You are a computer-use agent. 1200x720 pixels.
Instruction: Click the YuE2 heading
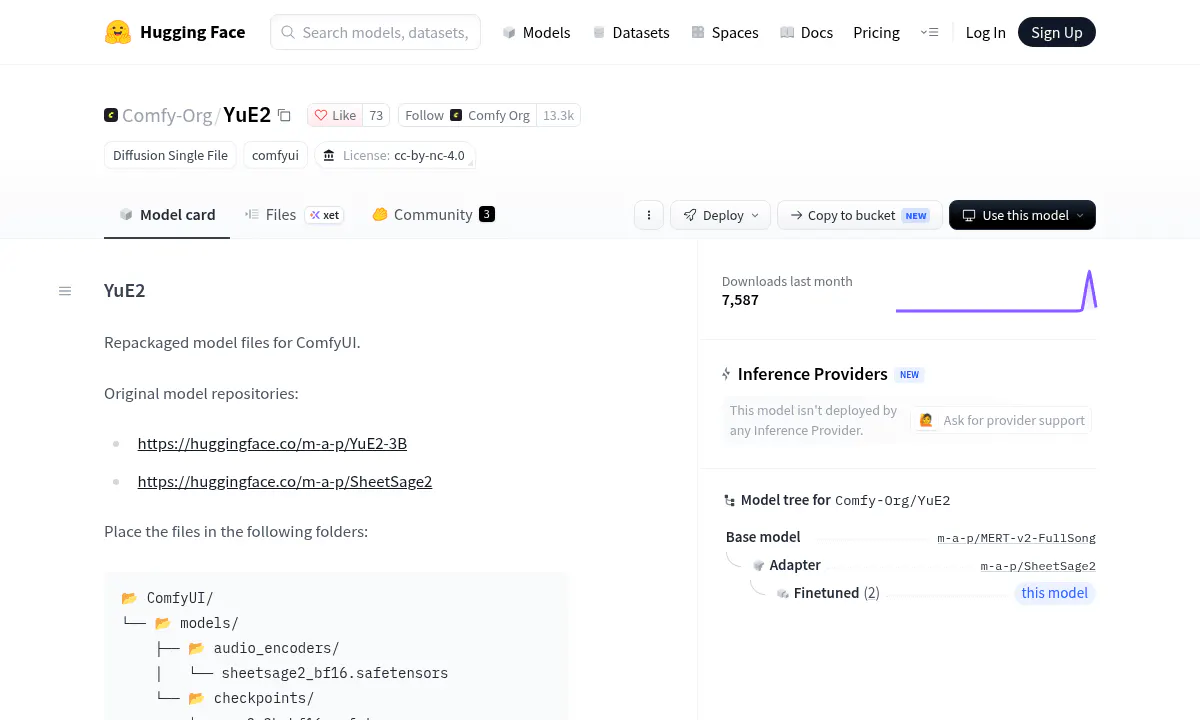tap(125, 291)
